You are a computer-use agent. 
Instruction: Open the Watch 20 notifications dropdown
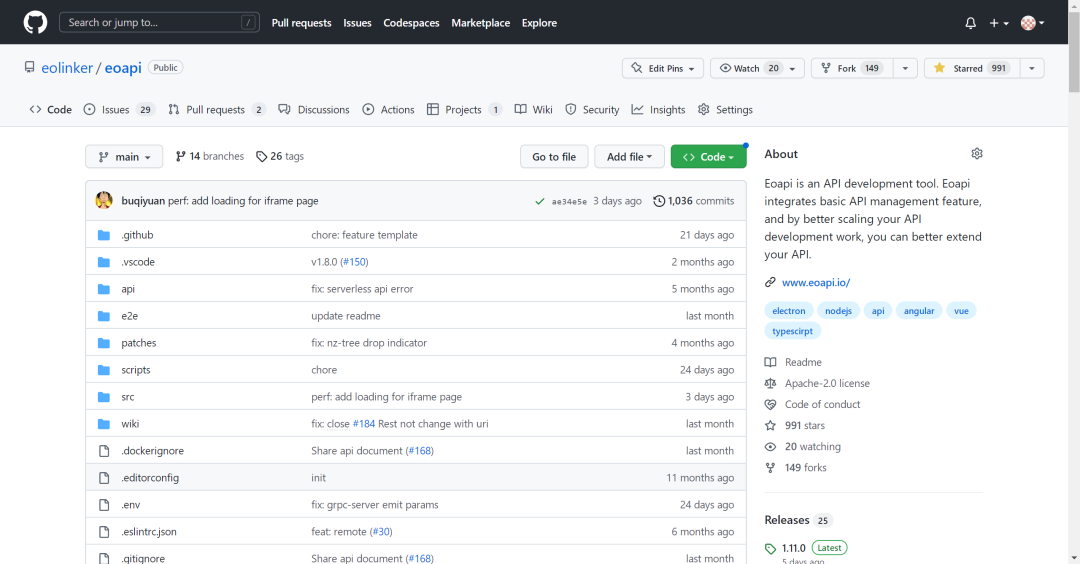(757, 68)
